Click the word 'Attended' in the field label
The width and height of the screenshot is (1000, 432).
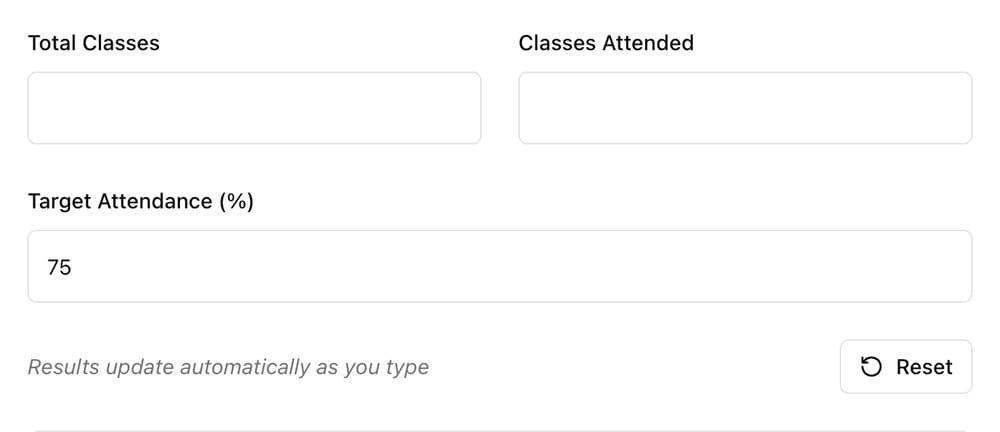coord(648,43)
